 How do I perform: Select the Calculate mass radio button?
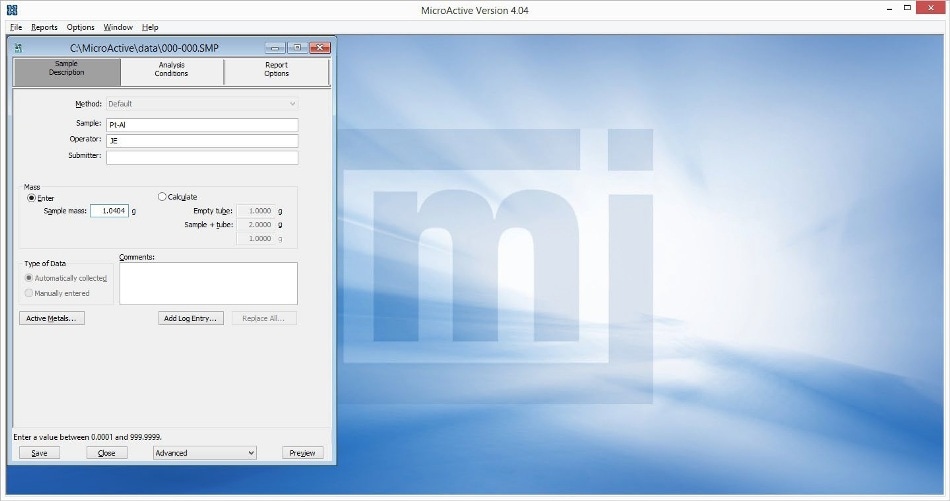pos(162,197)
